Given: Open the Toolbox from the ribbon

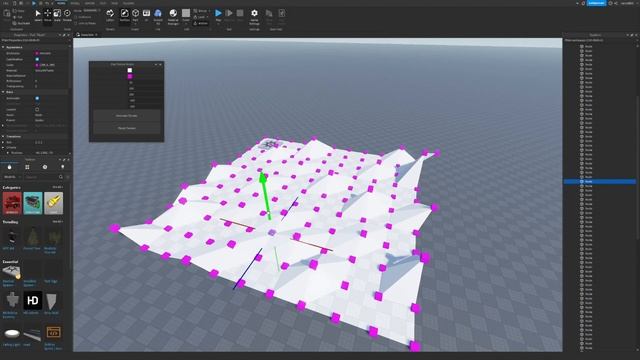Looking at the screenshot, I should [x=124, y=15].
